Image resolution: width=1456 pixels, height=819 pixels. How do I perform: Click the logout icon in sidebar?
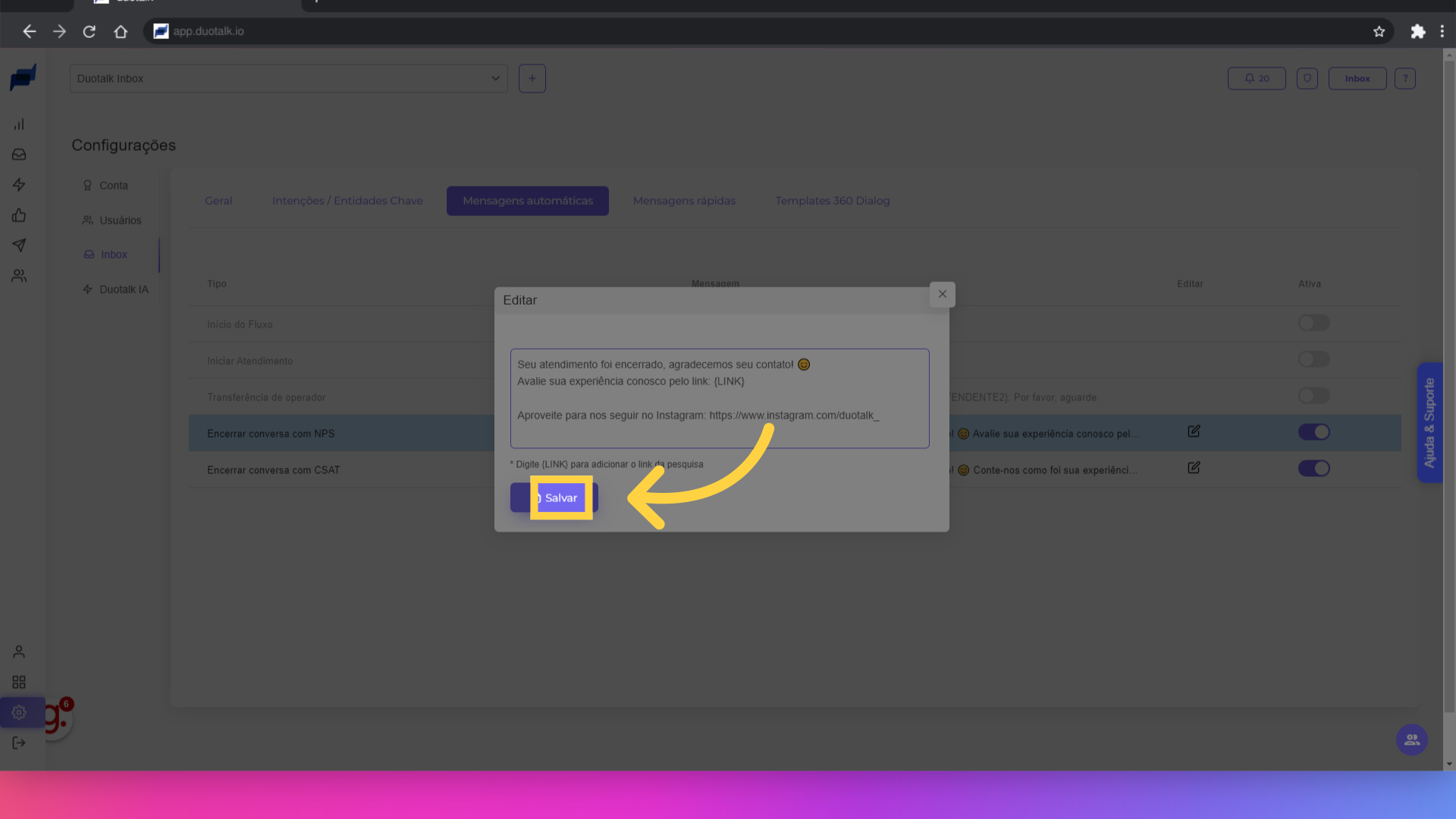point(19,743)
